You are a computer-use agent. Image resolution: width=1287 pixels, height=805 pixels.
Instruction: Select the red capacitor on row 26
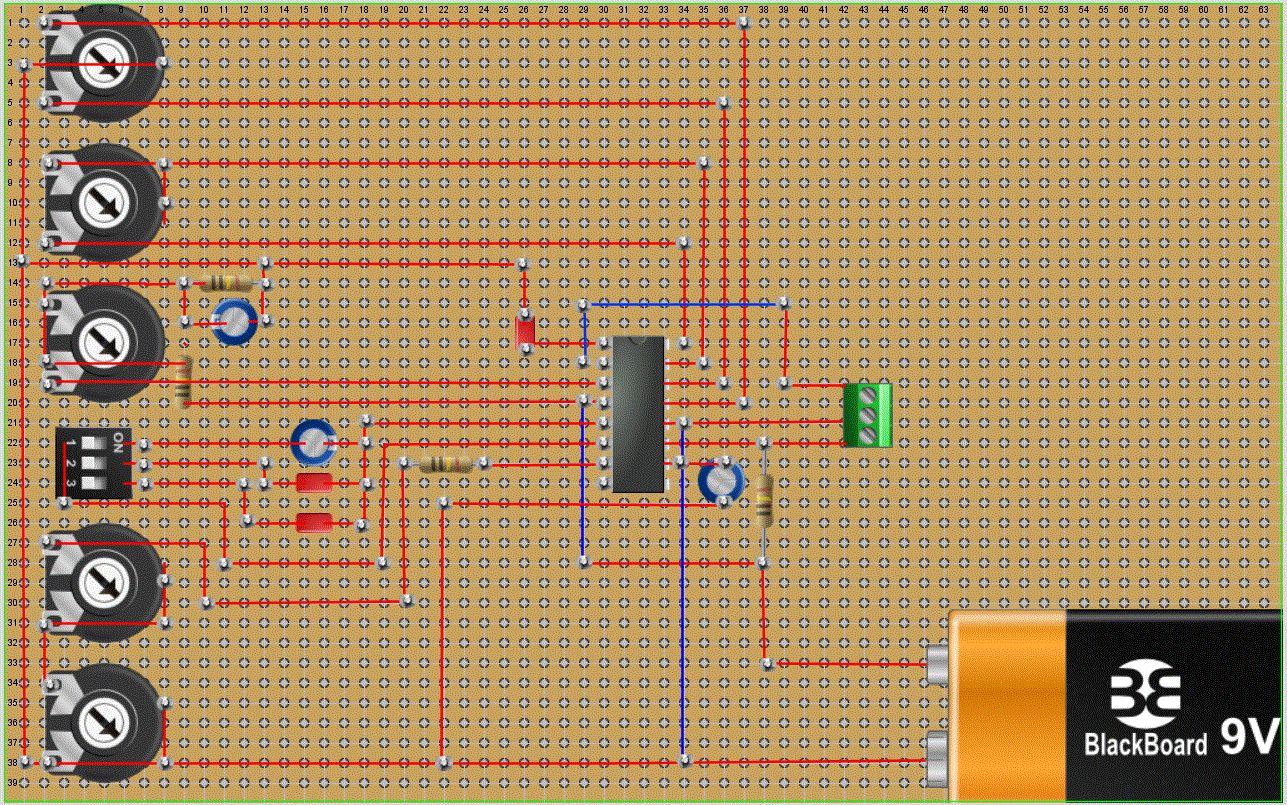pyautogui.click(x=314, y=522)
